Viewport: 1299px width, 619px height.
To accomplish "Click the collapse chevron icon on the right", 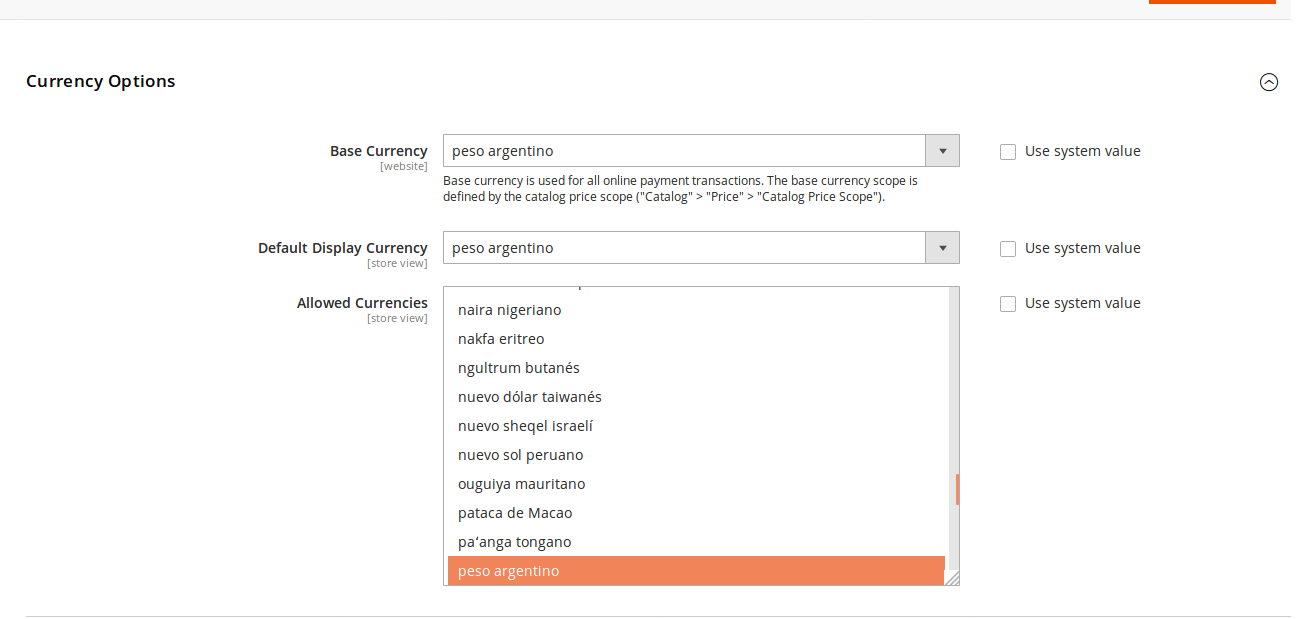I will [1269, 82].
